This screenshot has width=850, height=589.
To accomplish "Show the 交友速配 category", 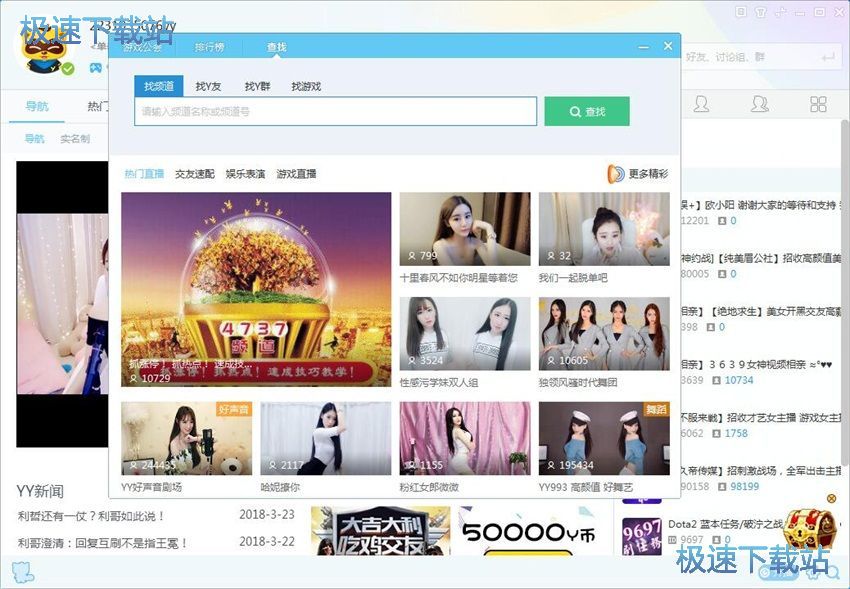I will tap(195, 174).
